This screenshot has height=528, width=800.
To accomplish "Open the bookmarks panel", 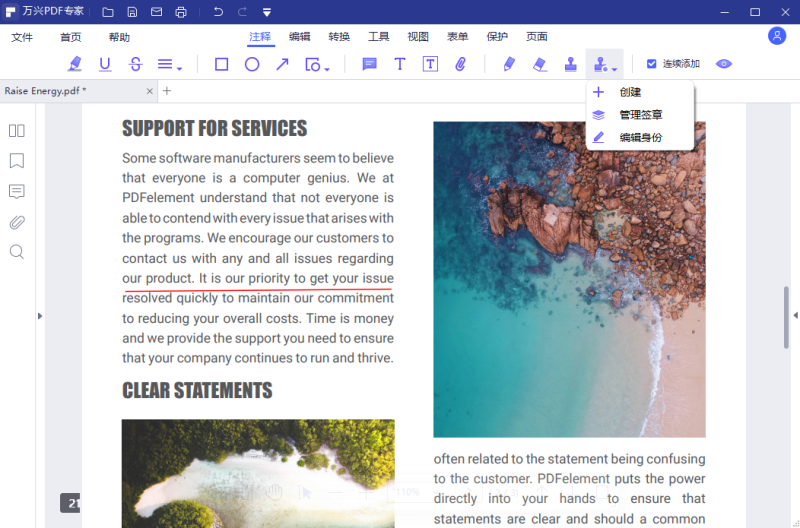I will 17,161.
